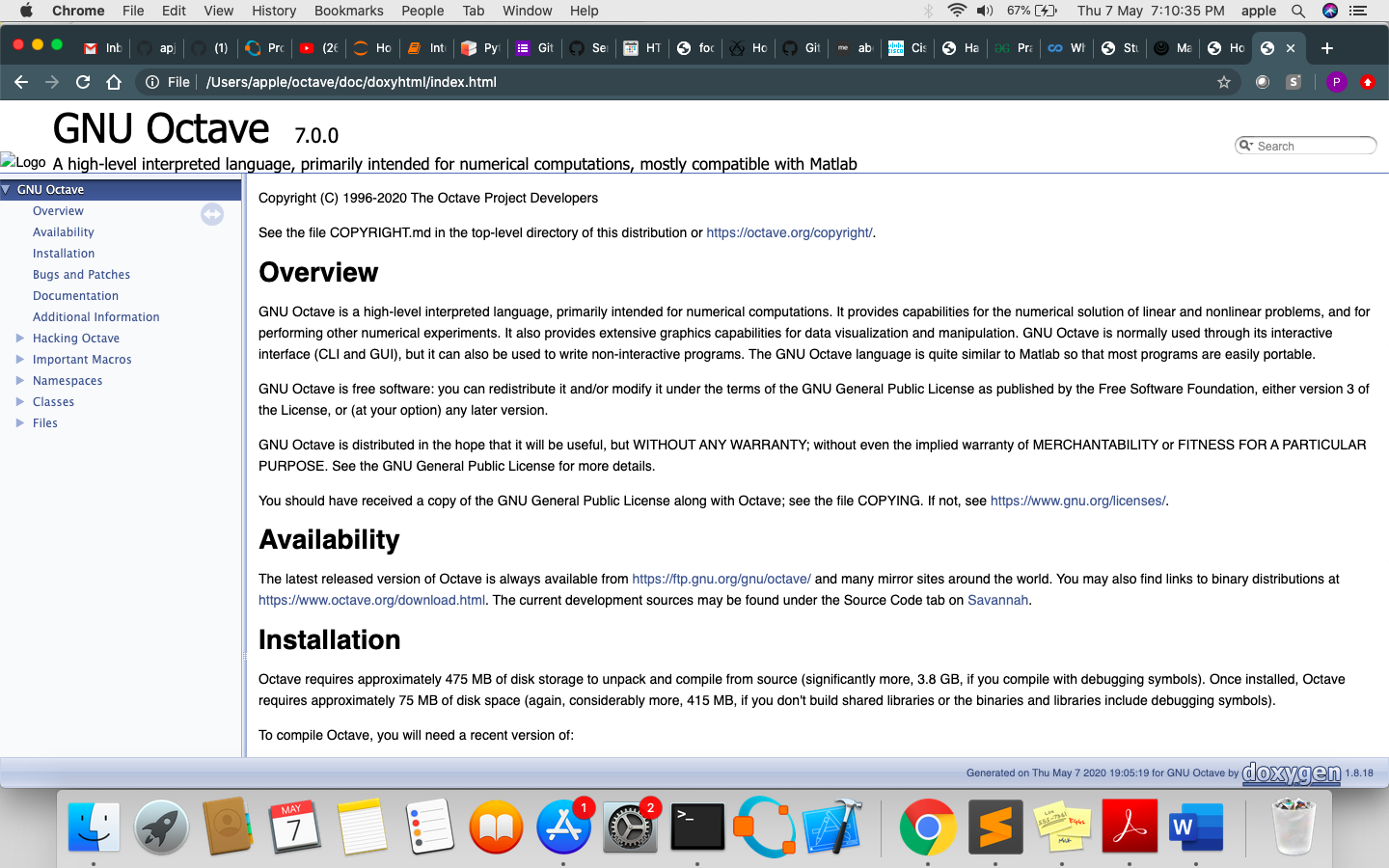
Task: Open Microsoft Word from the Dock
Action: [x=1195, y=827]
